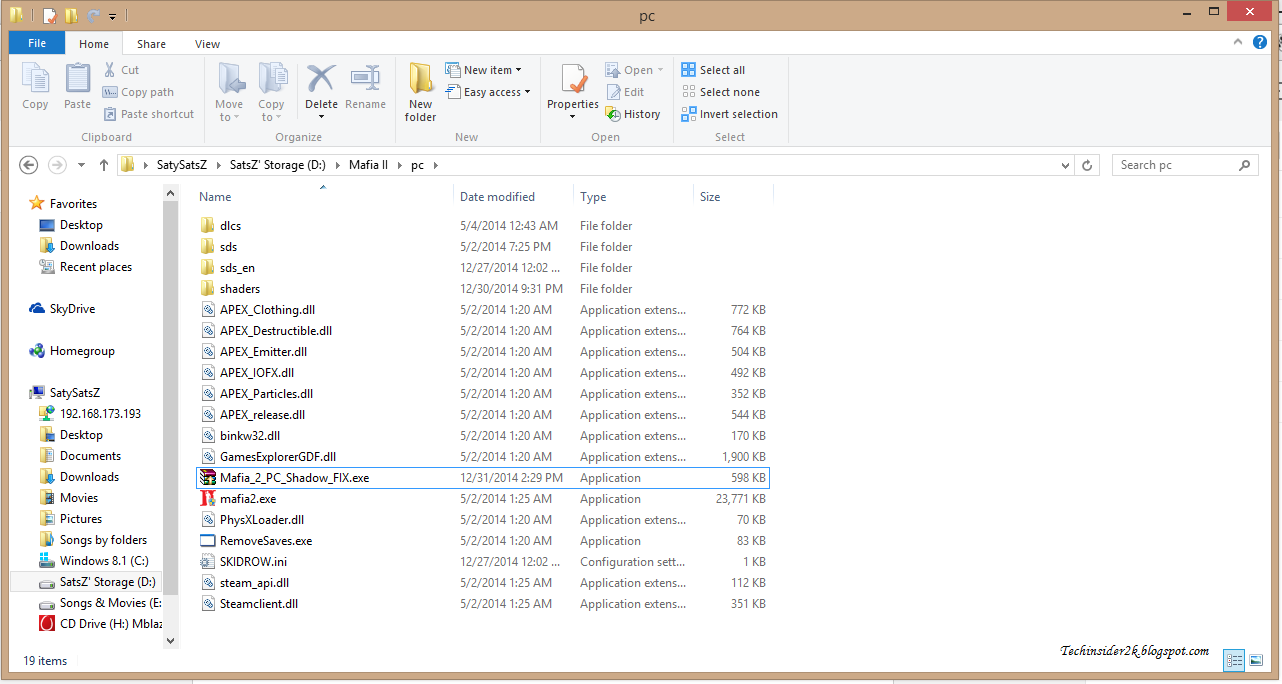Switch to Large icons view
Screen dimensions: 1282x684
point(1256,660)
